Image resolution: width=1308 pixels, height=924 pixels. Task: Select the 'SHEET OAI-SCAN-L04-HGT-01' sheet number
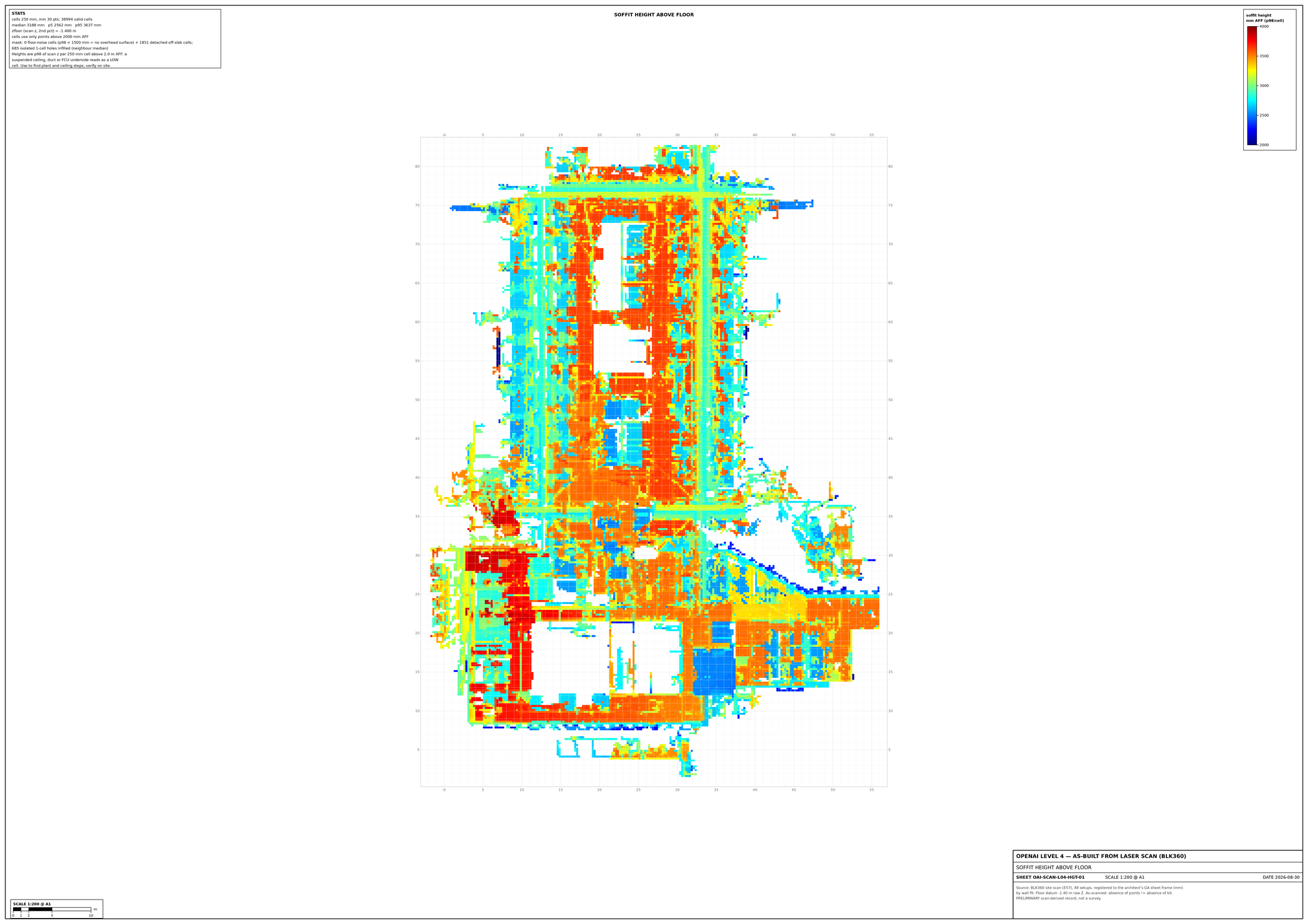click(1050, 877)
